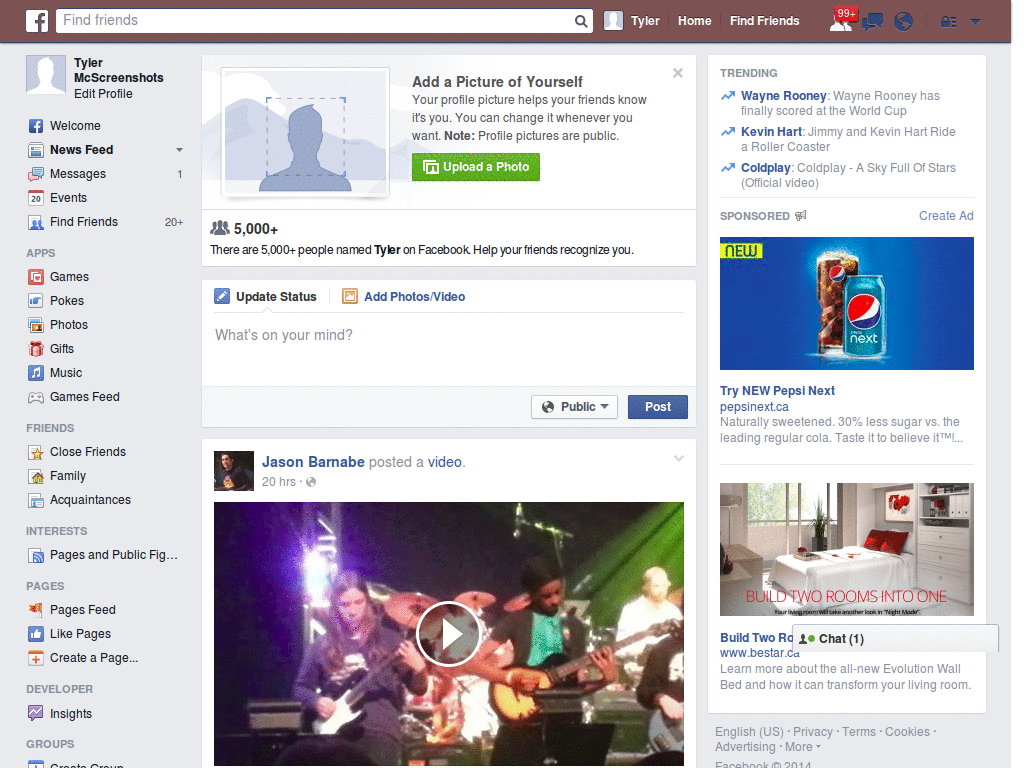
Task: Click the Photos app icon
Action: click(36, 325)
